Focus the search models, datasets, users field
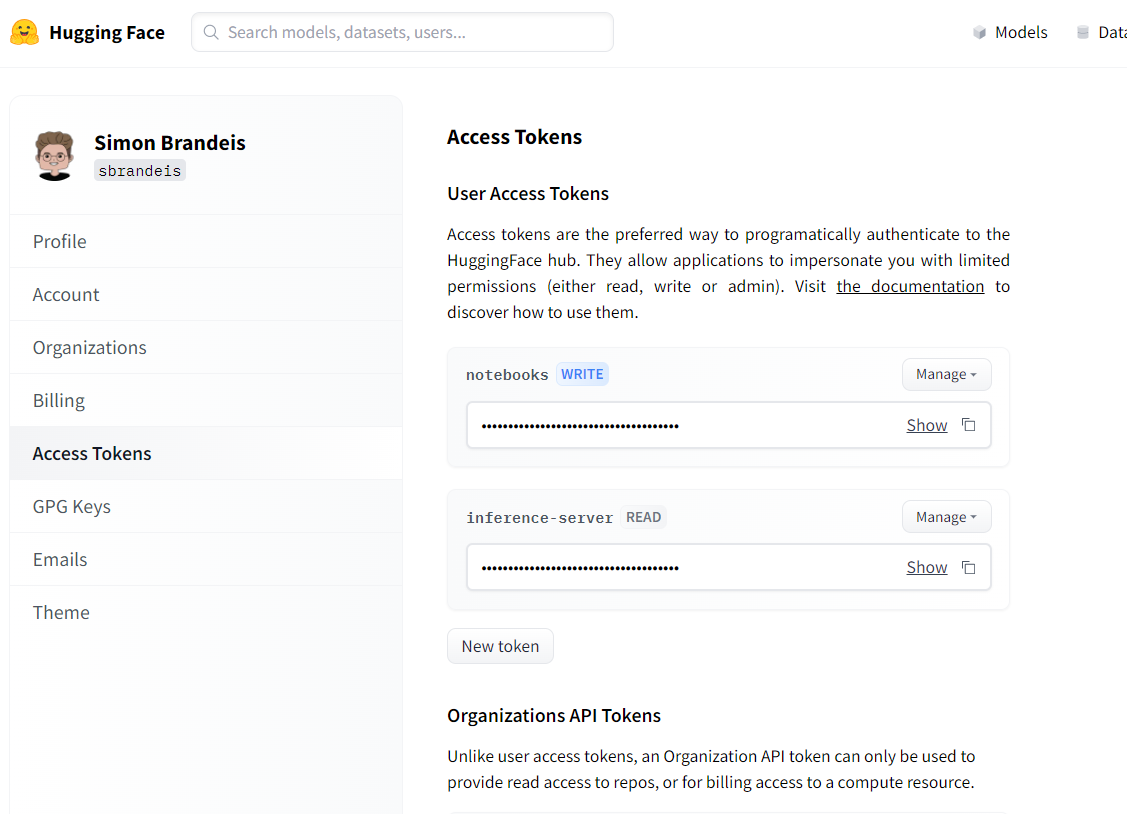Image resolution: width=1127 pixels, height=814 pixels. click(402, 32)
